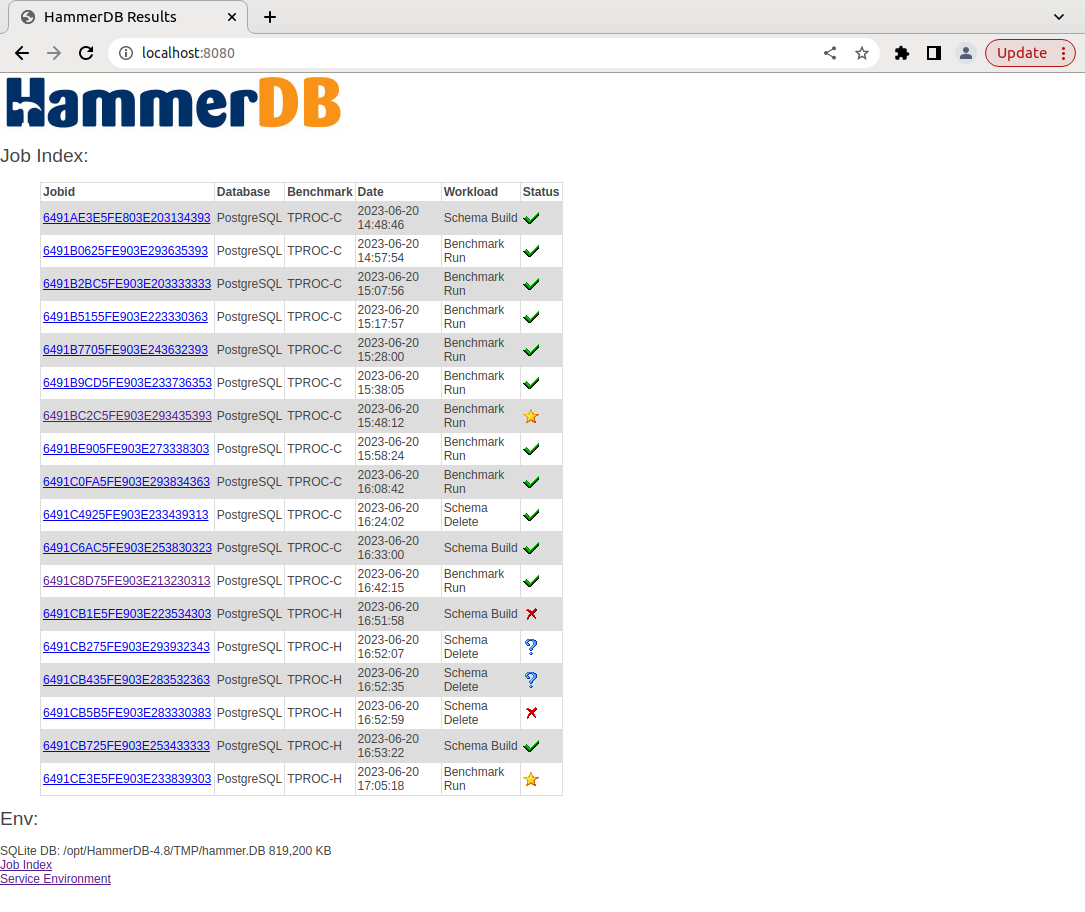Click the SQLite DB path text

165,851
